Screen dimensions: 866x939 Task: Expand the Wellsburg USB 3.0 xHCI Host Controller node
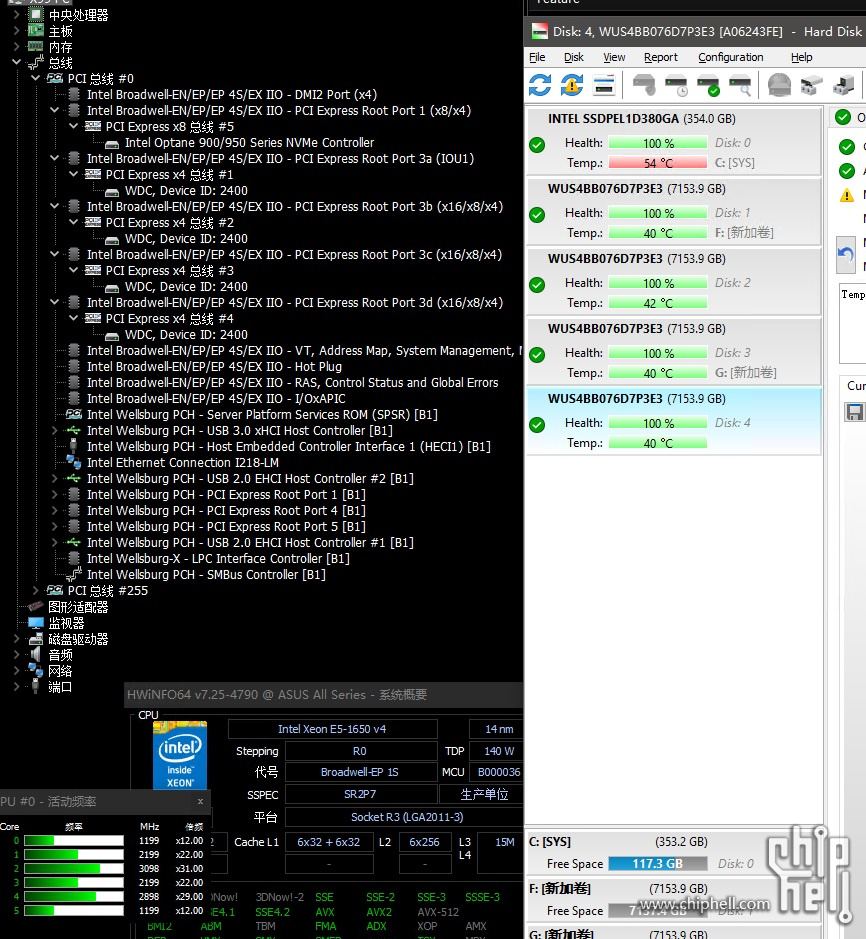point(54,431)
